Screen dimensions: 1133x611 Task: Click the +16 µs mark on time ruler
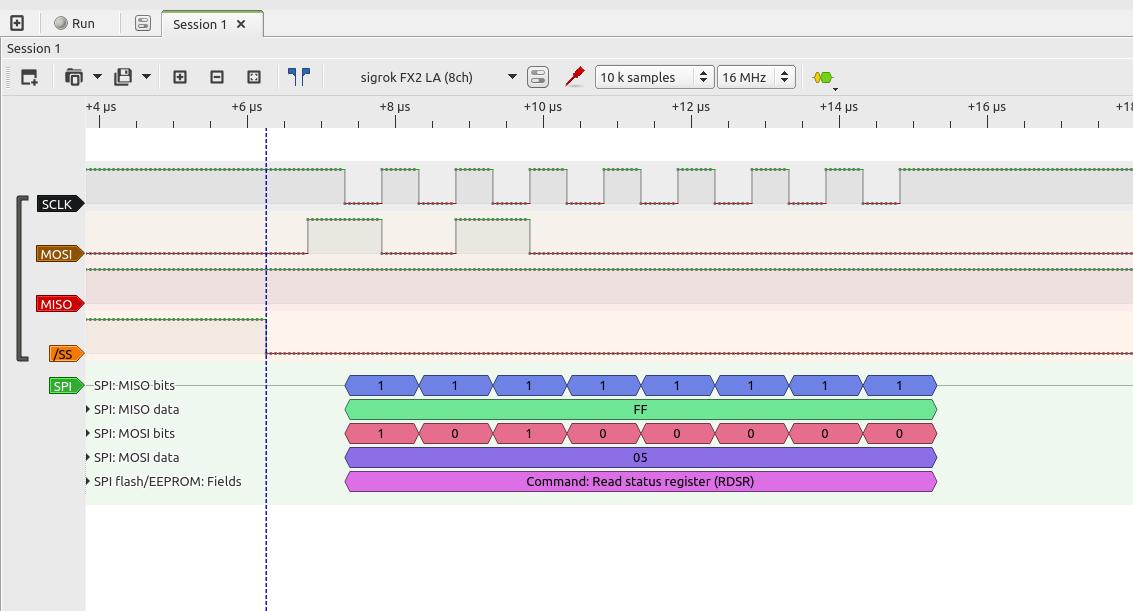click(x=987, y=107)
